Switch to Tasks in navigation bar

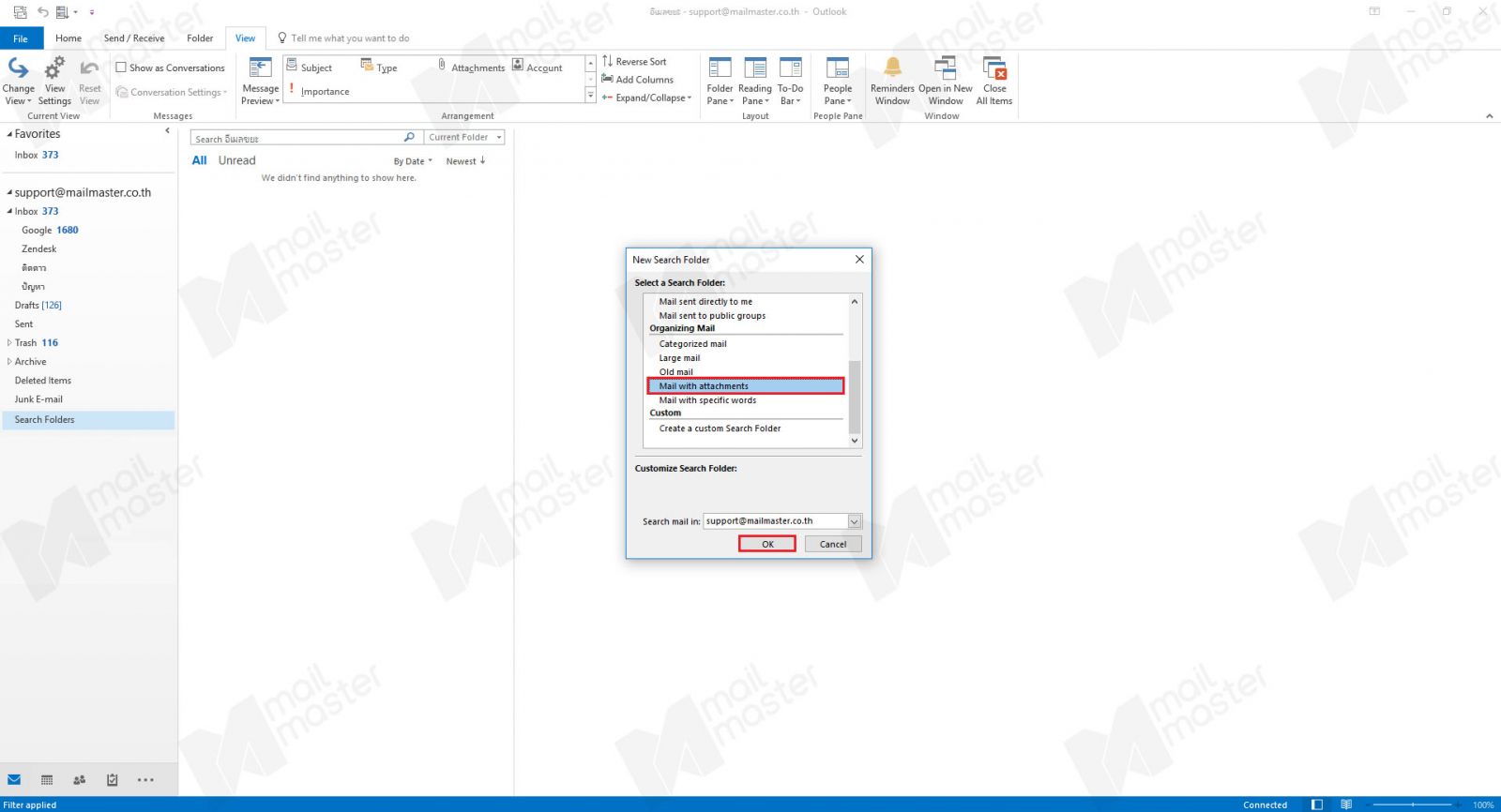113,779
